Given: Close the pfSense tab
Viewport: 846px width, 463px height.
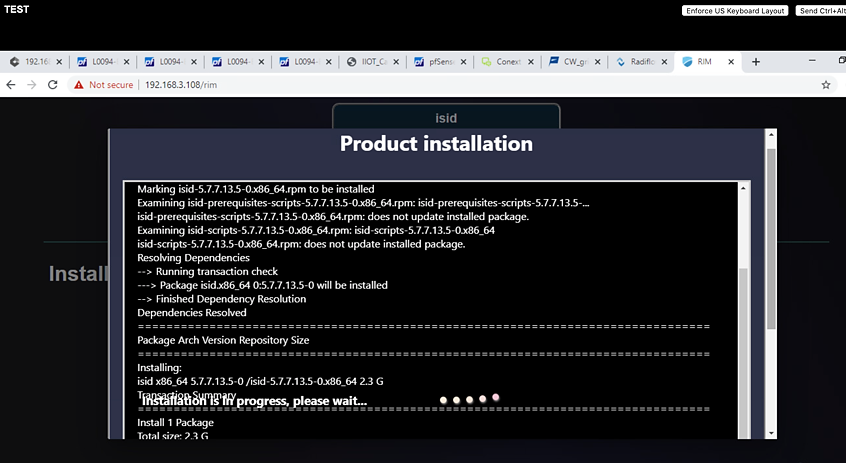Looking at the screenshot, I should pyautogui.click(x=463, y=62).
